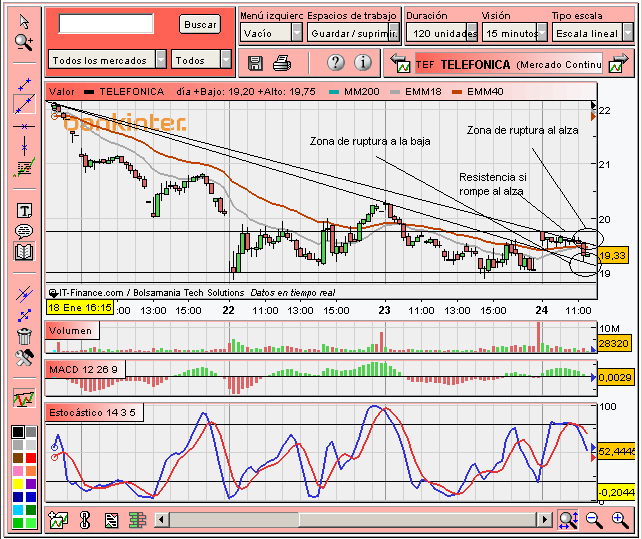The image size is (642, 539).
Task: Open the info icon
Action: click(x=363, y=63)
